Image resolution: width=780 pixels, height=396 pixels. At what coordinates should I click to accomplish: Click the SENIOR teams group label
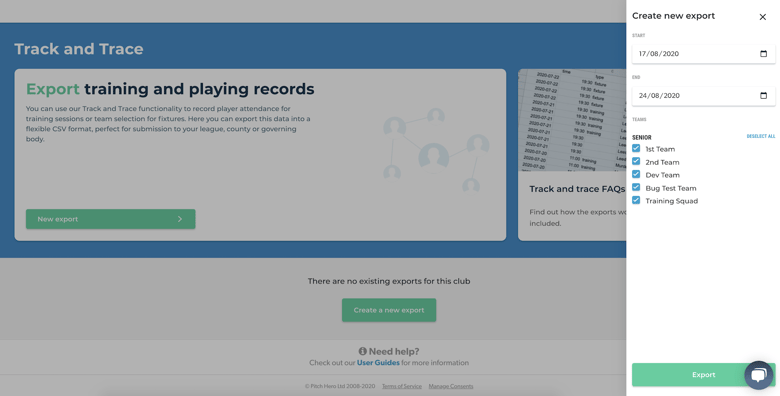pos(642,137)
